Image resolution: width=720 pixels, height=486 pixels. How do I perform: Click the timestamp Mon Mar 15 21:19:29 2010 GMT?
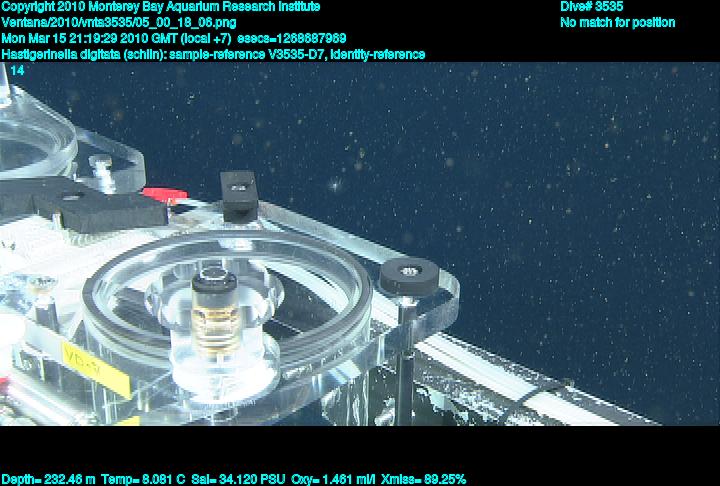[x=90, y=39]
